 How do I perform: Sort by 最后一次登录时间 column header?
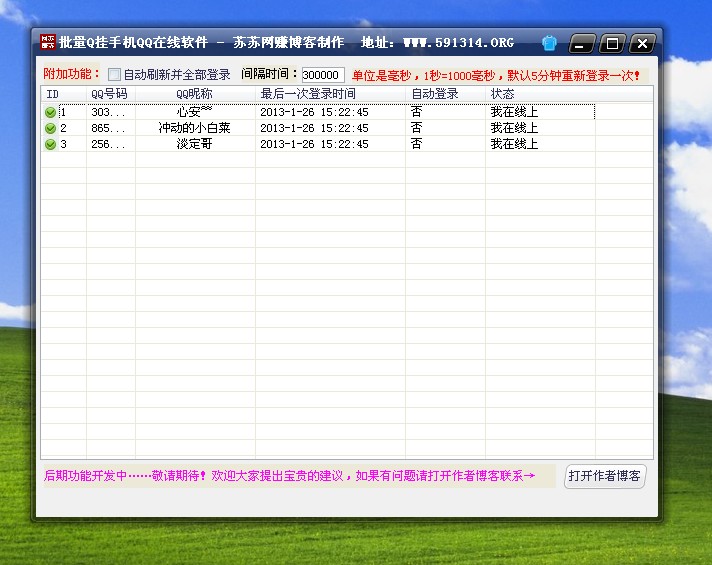point(330,94)
